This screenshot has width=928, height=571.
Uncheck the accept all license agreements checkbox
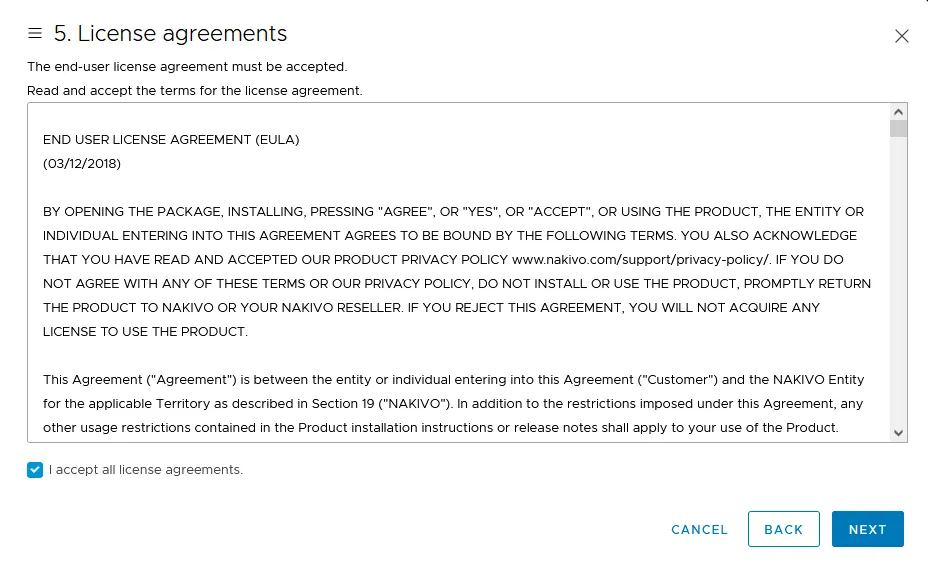coord(36,470)
